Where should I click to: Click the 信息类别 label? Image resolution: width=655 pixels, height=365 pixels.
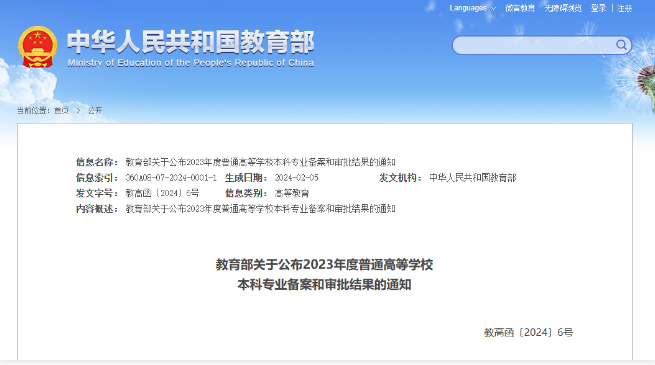pos(246,193)
